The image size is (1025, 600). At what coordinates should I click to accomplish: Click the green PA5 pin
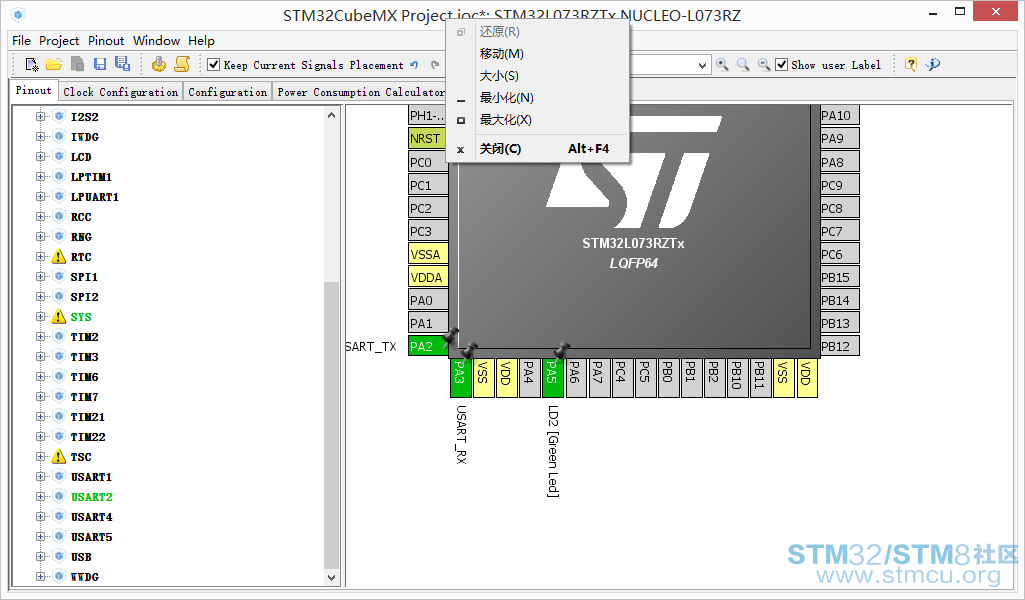coord(552,378)
